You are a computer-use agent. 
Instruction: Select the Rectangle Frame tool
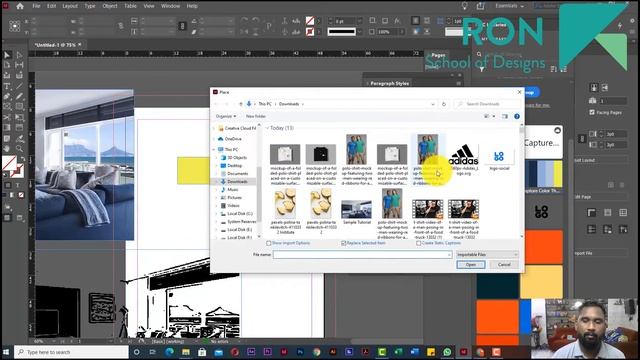click(7, 107)
